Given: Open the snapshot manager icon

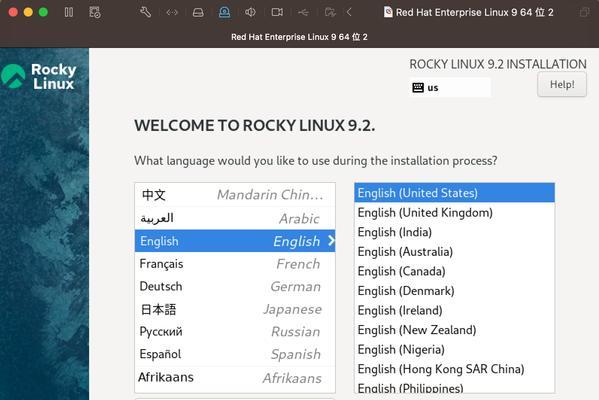Looking at the screenshot, I should point(95,12).
